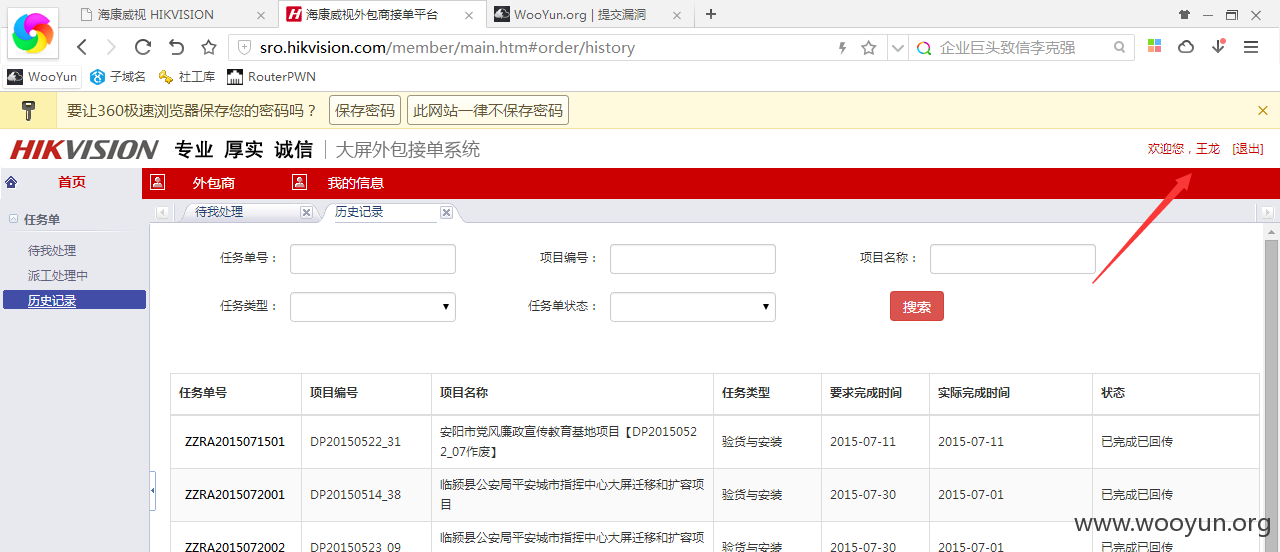Click the HIKVISION logo
The height and width of the screenshot is (552, 1280).
84,150
